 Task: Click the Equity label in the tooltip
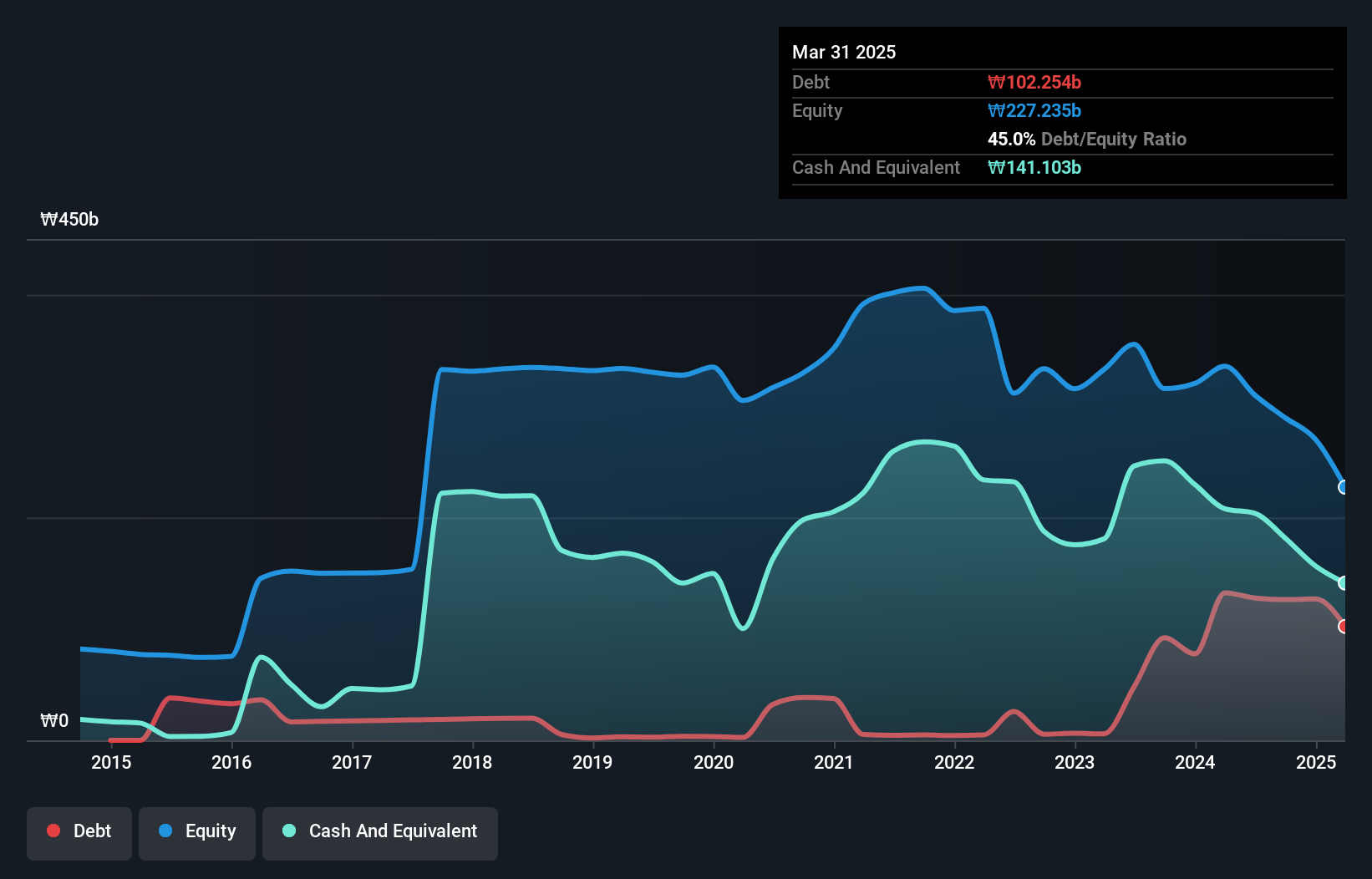click(817, 111)
